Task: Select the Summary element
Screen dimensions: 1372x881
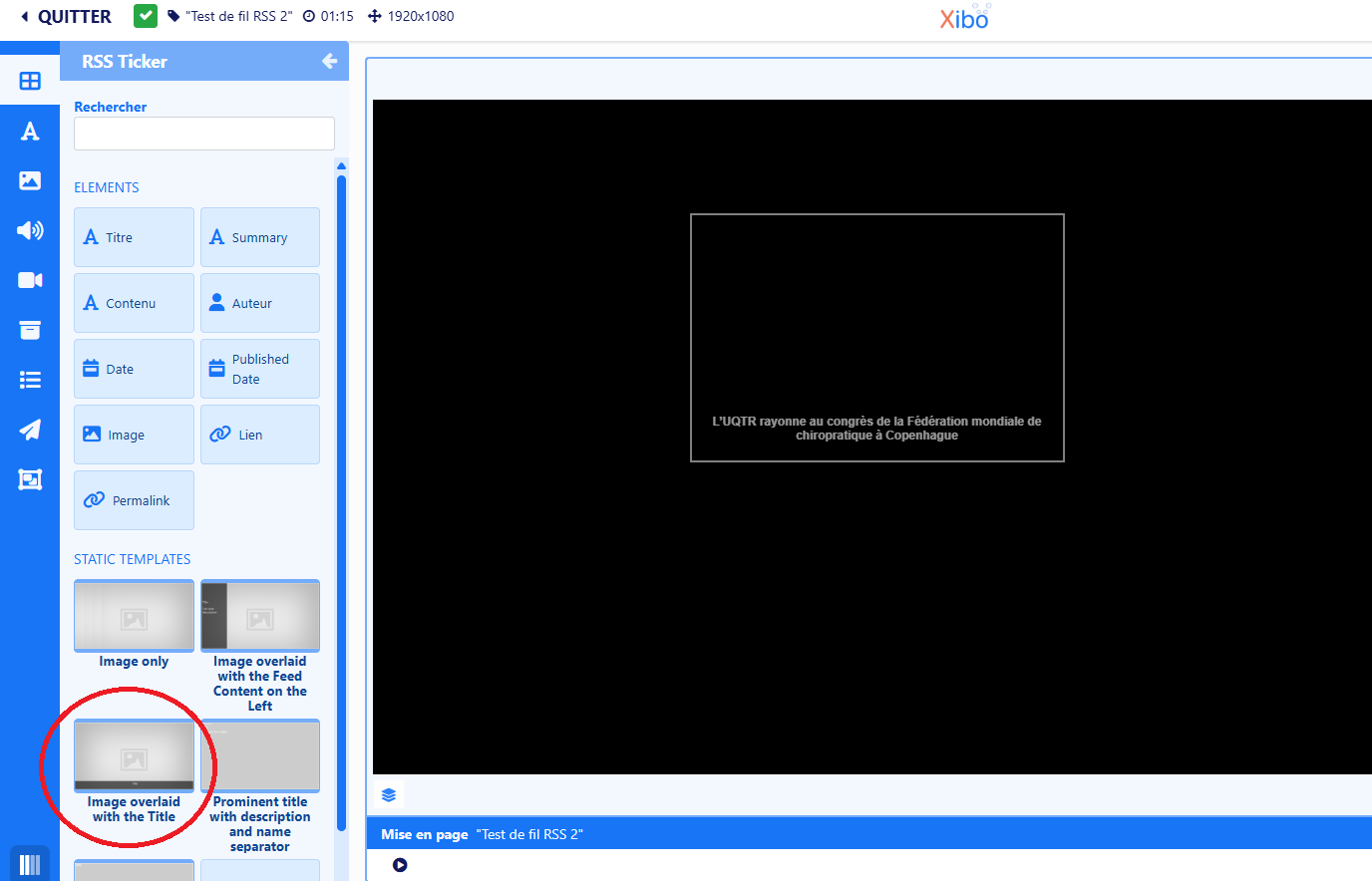Action: click(260, 237)
